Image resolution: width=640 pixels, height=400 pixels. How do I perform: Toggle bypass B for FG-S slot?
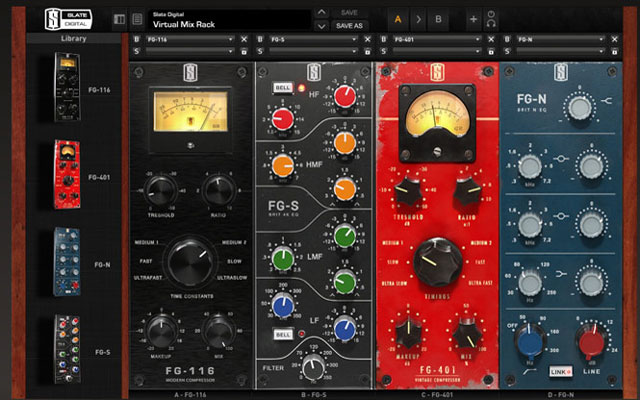click(260, 39)
